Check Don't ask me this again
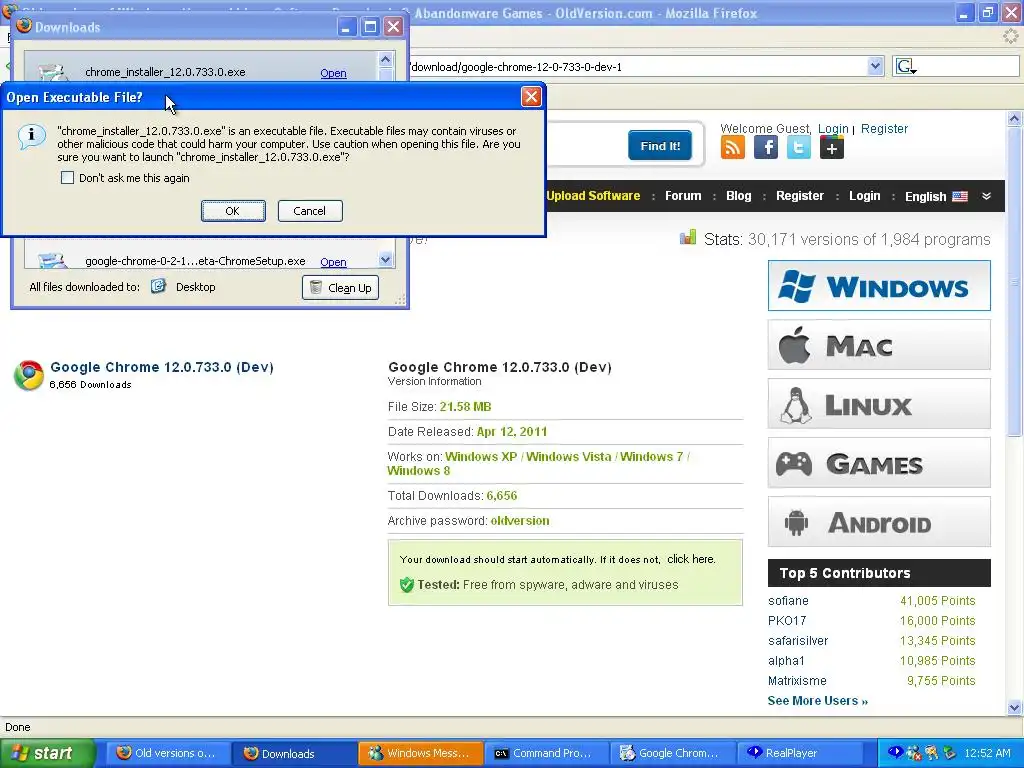This screenshot has height=768, width=1024. point(67,178)
